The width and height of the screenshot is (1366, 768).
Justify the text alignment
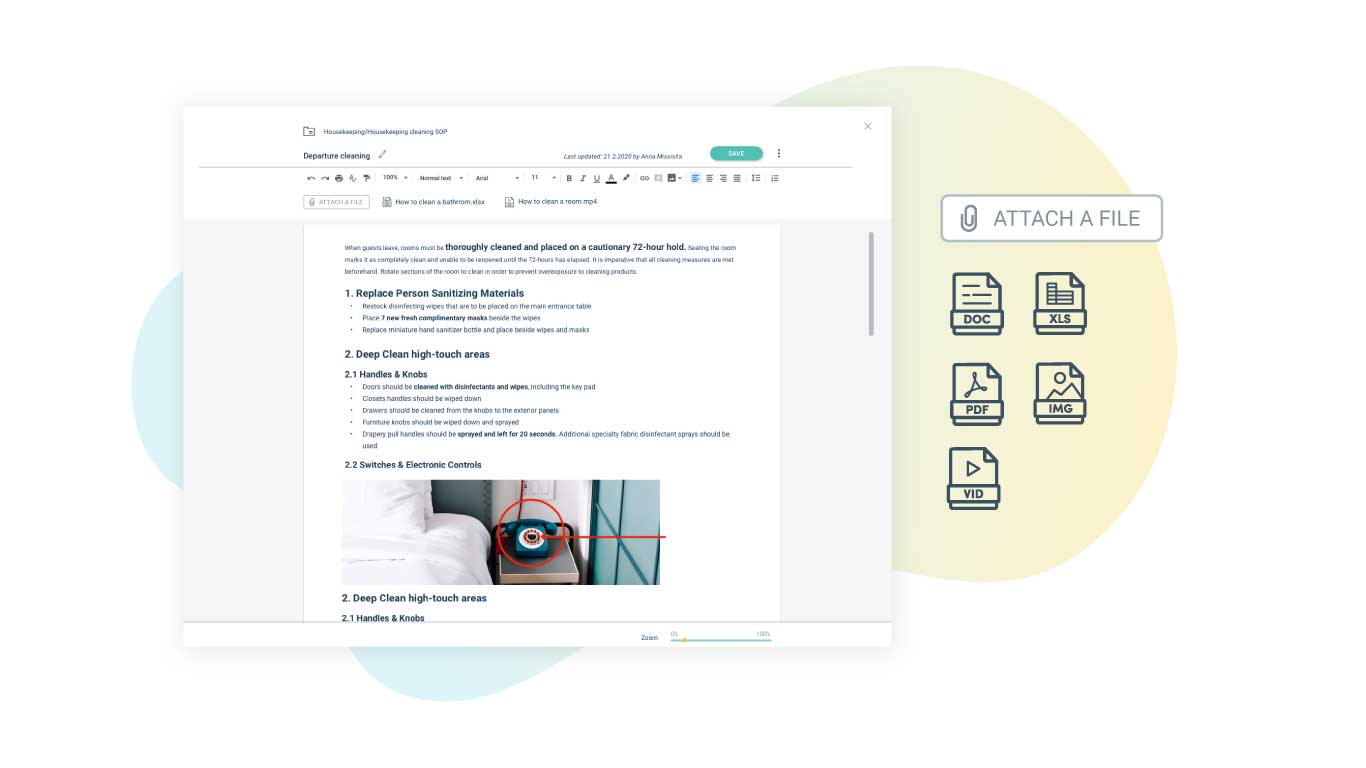point(737,178)
